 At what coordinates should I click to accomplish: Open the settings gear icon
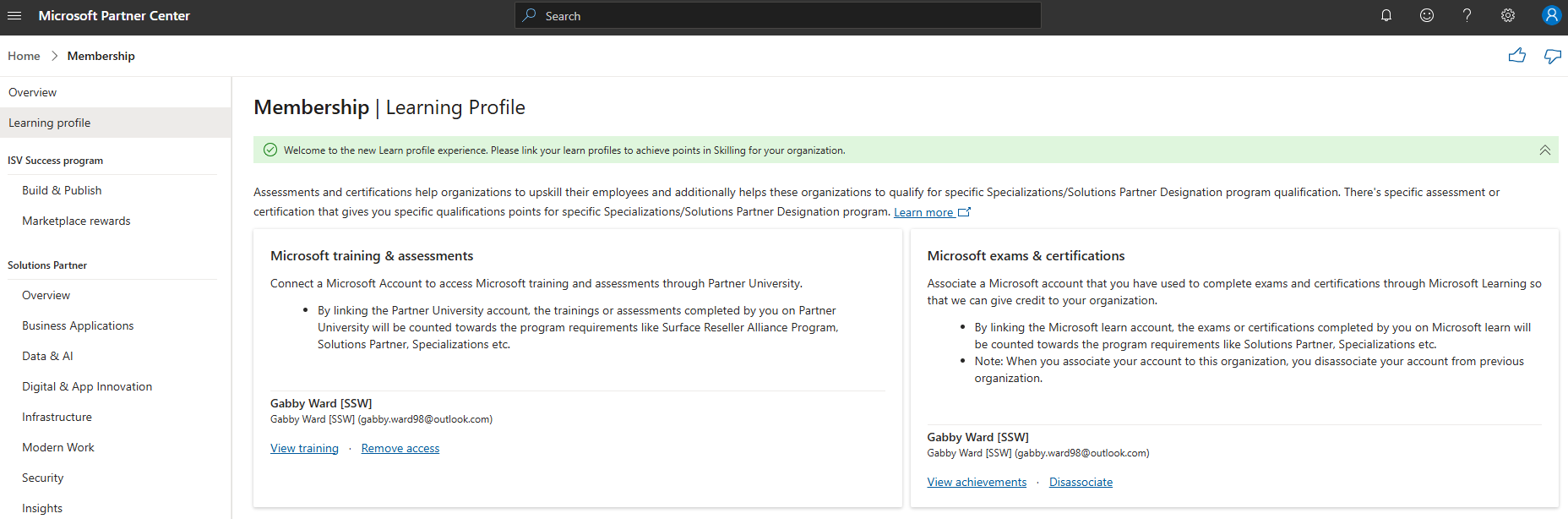click(x=1508, y=15)
